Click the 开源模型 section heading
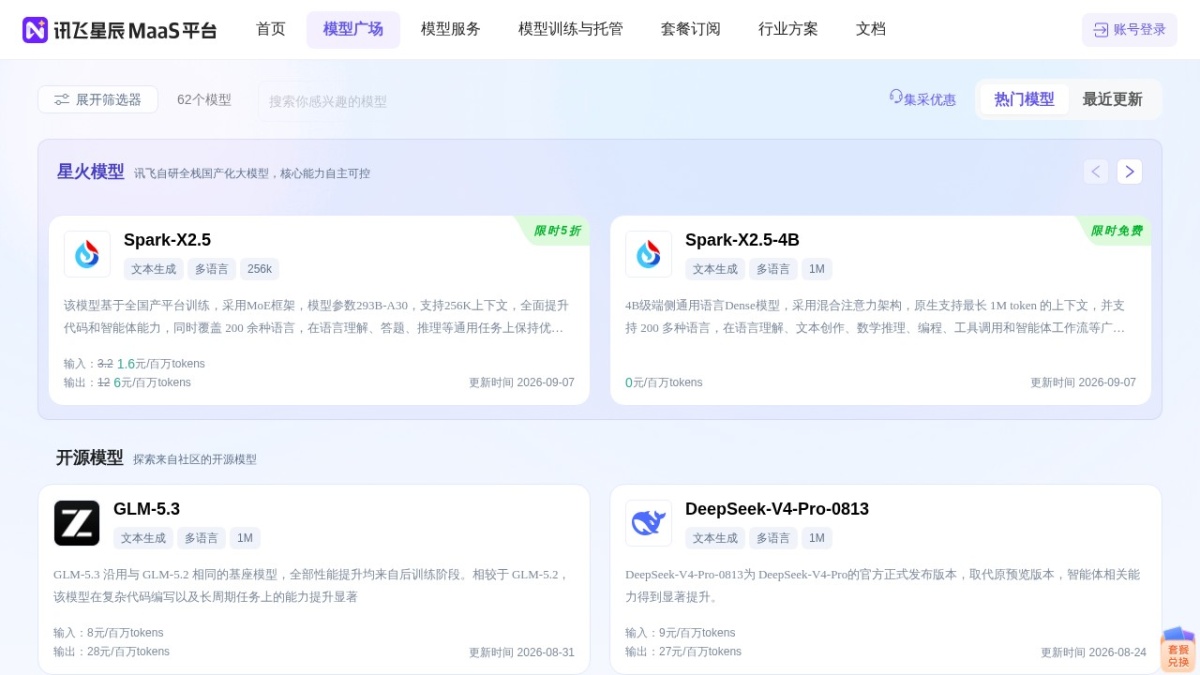The image size is (1200, 675). point(89,458)
